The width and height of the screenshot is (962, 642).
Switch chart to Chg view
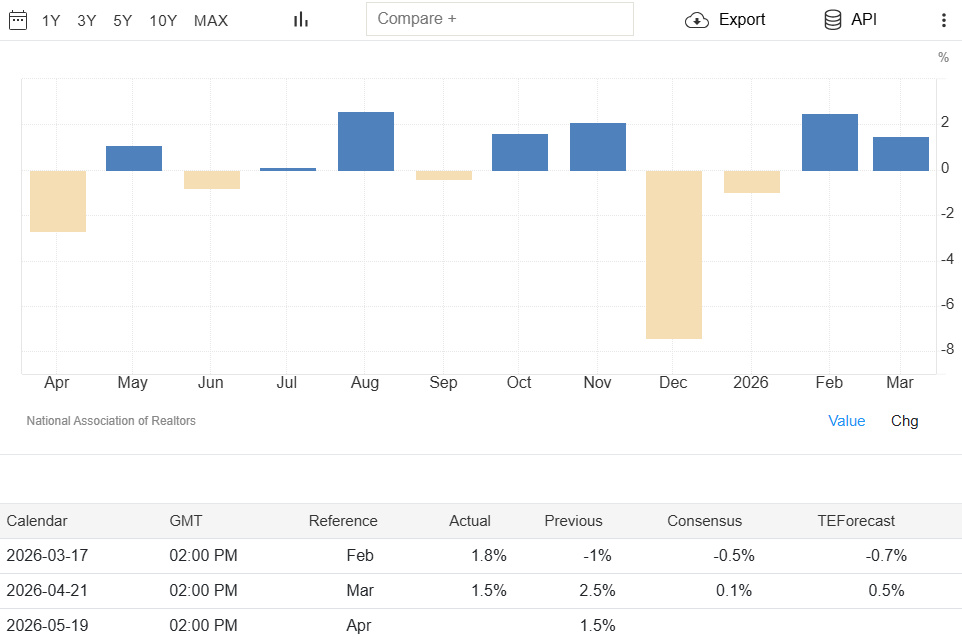[x=904, y=421]
